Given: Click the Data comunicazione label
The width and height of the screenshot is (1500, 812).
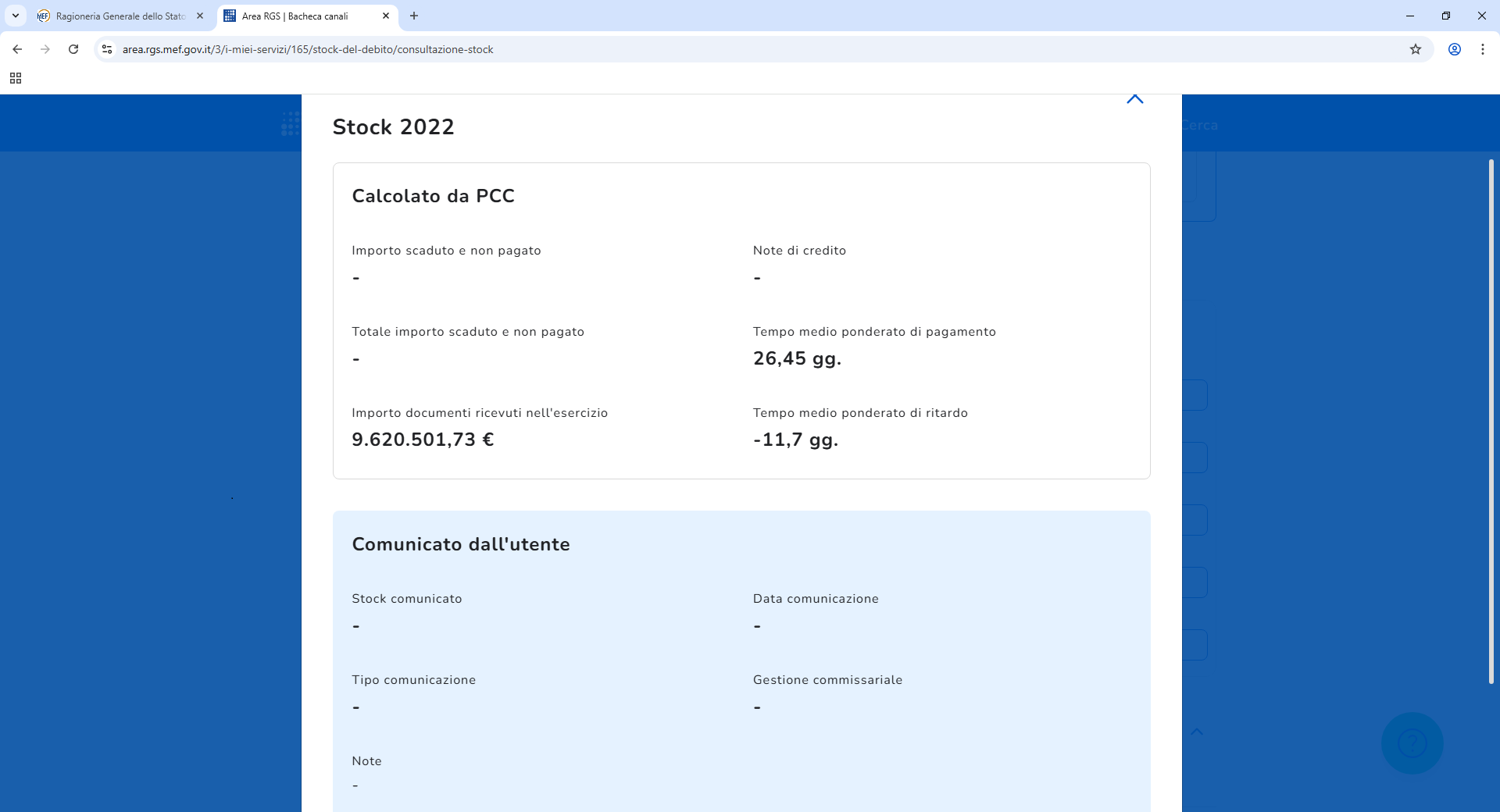Looking at the screenshot, I should [816, 599].
